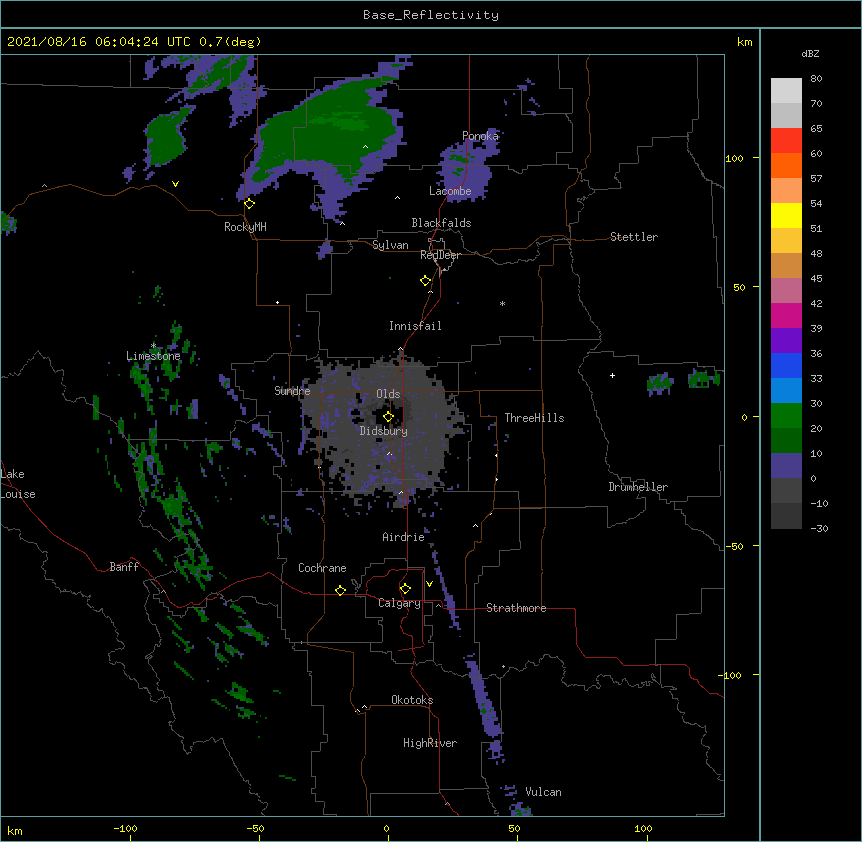This screenshot has height=842, width=862.
Task: Click the Drumheller town label
Action: coord(638,487)
